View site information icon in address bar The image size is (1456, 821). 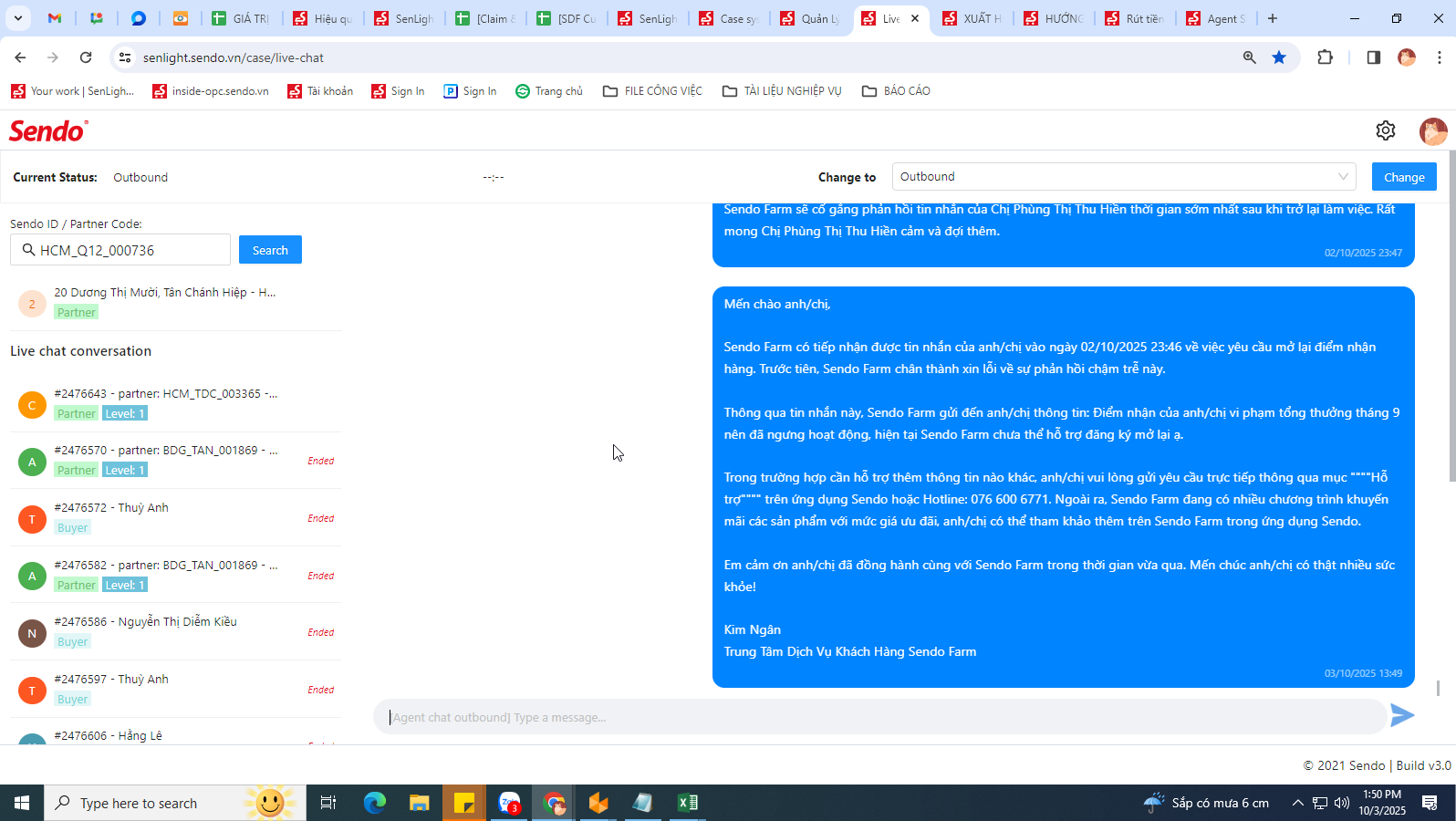(x=125, y=57)
